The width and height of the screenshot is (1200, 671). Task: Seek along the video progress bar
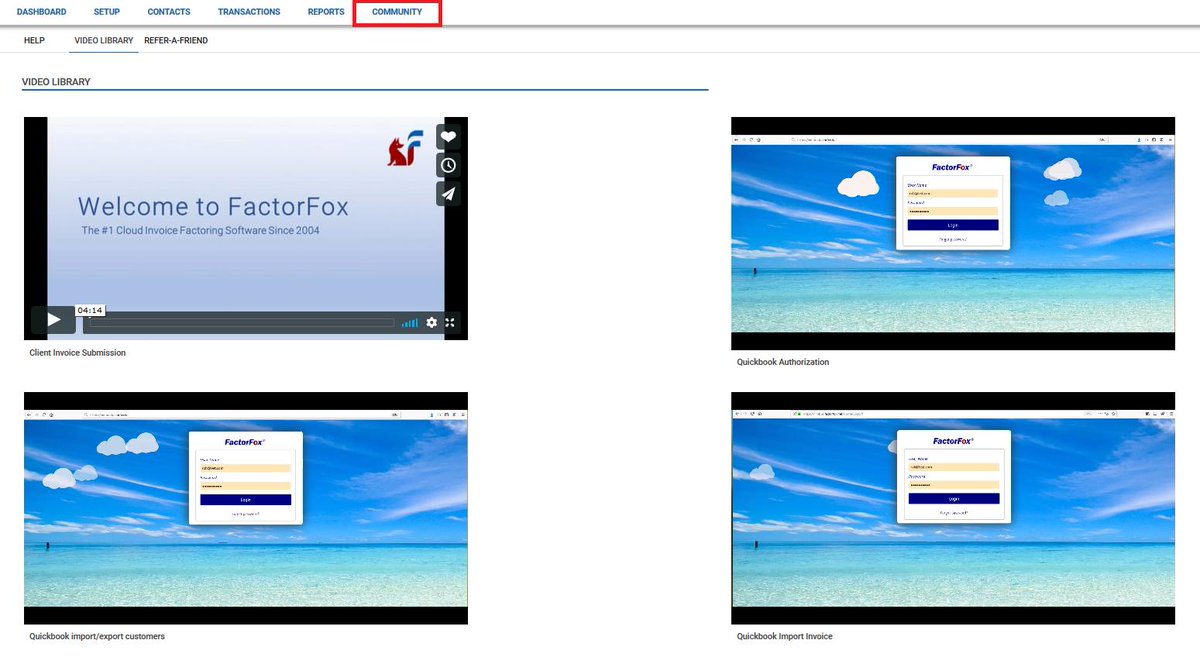click(241, 323)
